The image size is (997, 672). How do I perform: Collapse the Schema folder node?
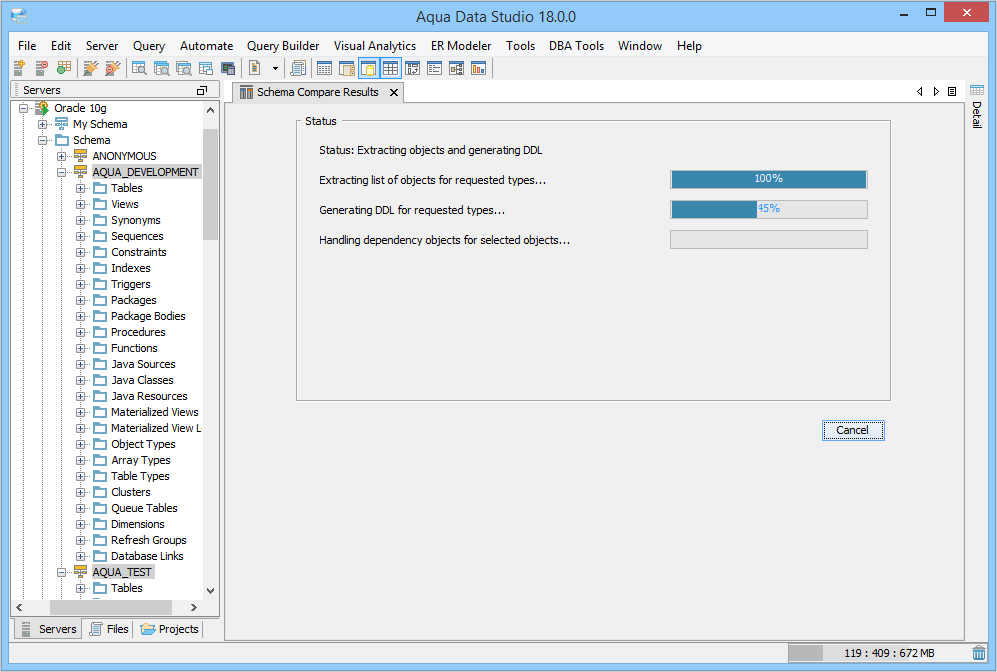(x=43, y=140)
